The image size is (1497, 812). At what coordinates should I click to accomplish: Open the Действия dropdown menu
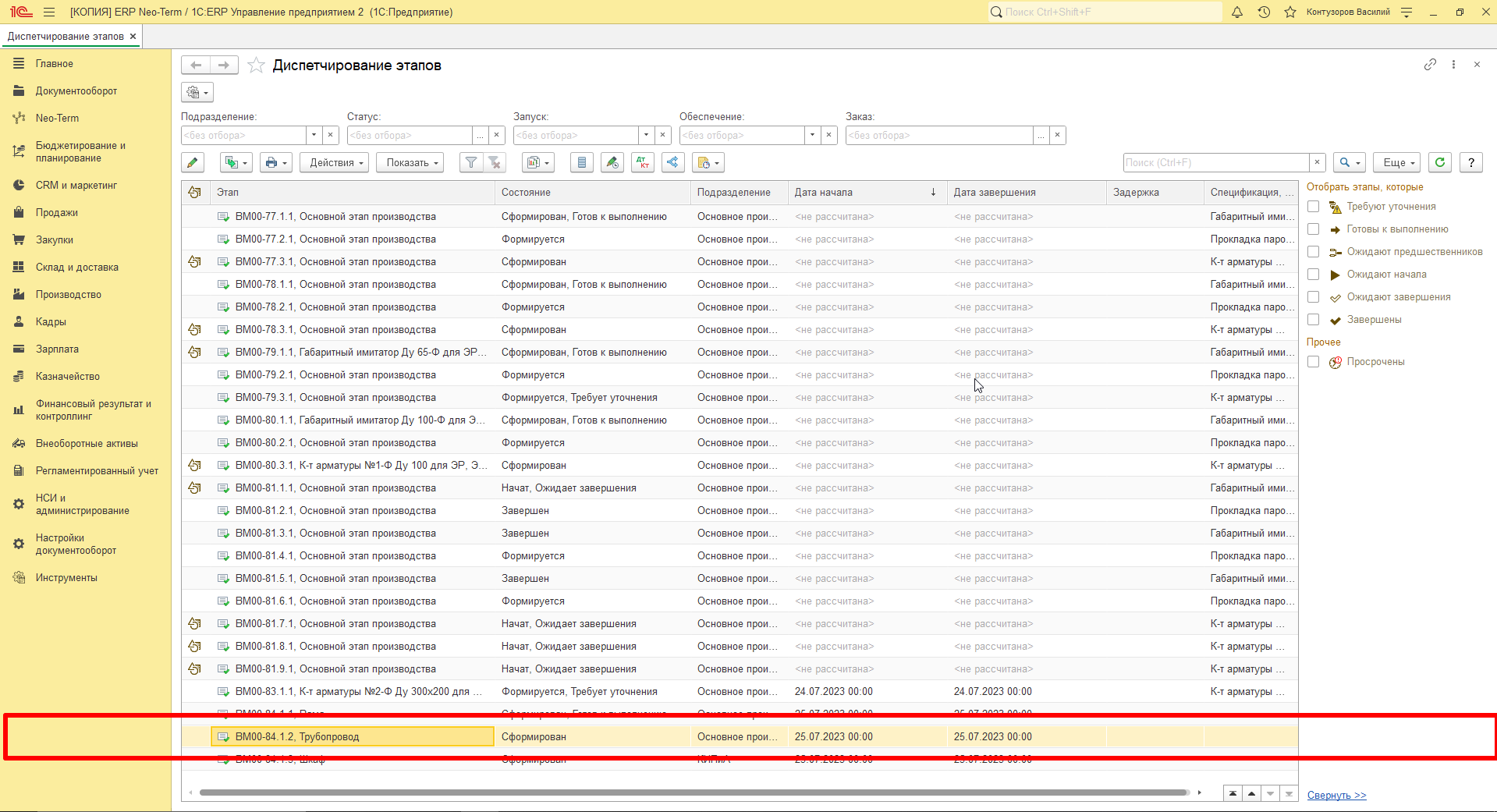(334, 162)
